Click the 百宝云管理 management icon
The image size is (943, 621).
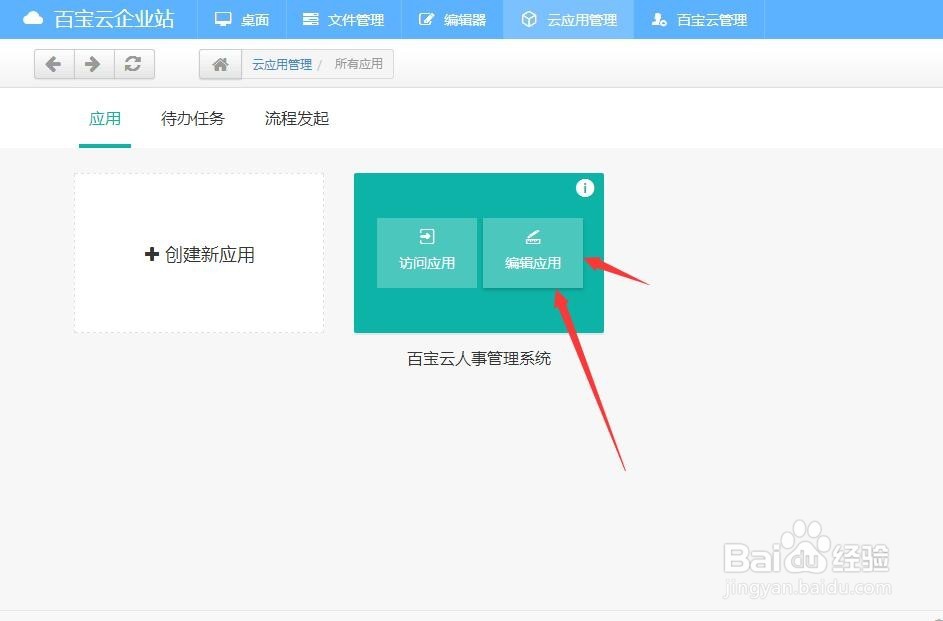(658, 19)
